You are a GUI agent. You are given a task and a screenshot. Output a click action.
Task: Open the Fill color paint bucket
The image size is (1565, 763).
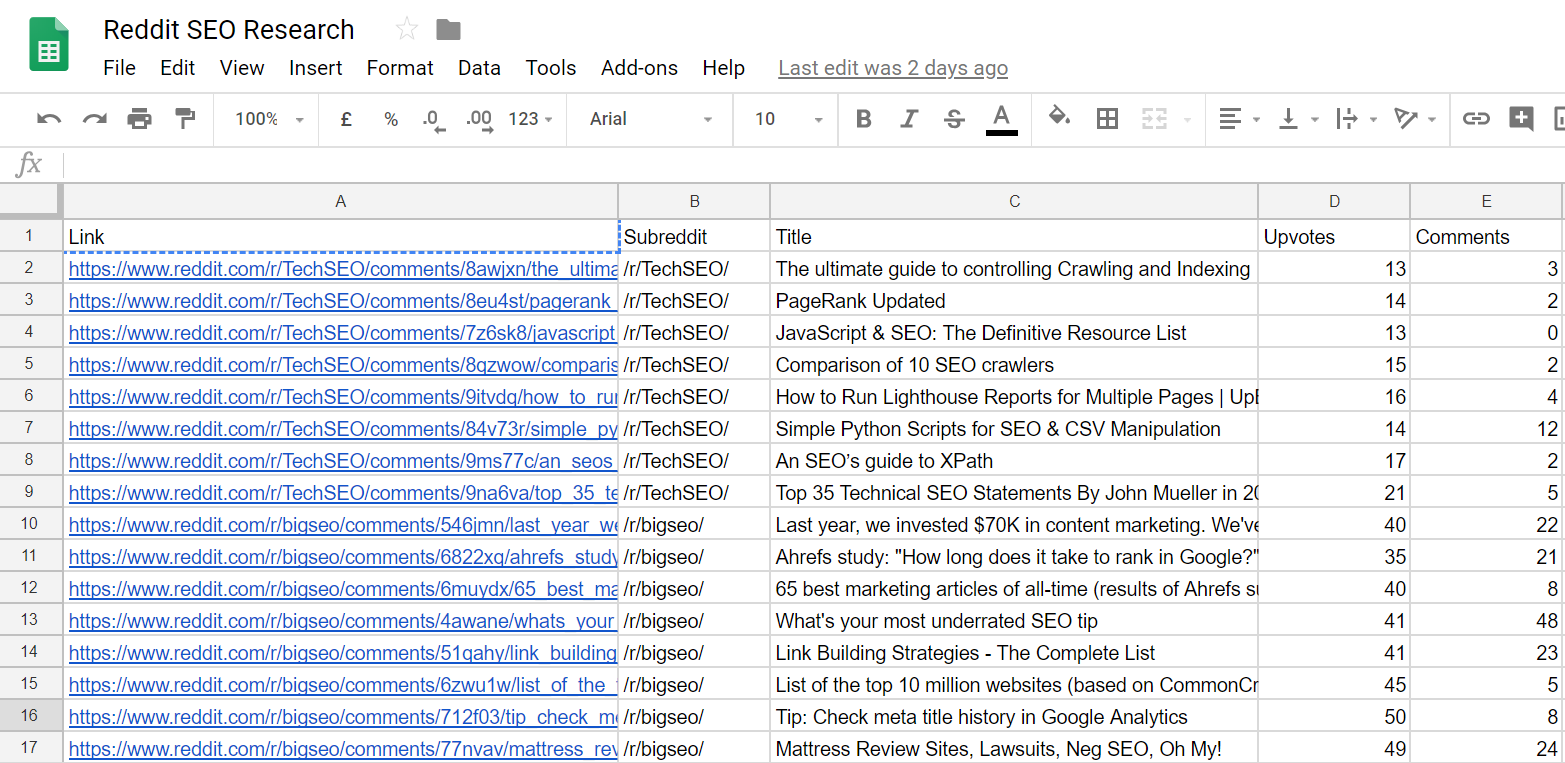point(1059,118)
